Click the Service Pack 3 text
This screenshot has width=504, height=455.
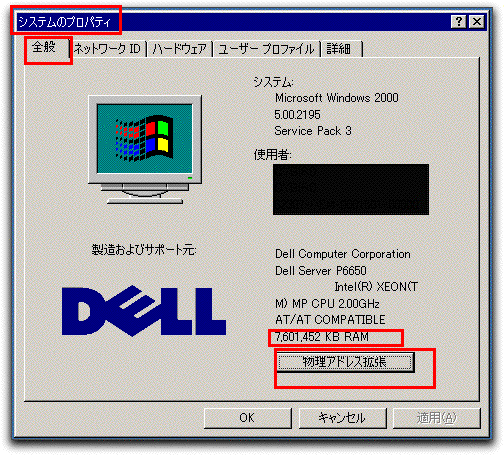click(x=313, y=131)
